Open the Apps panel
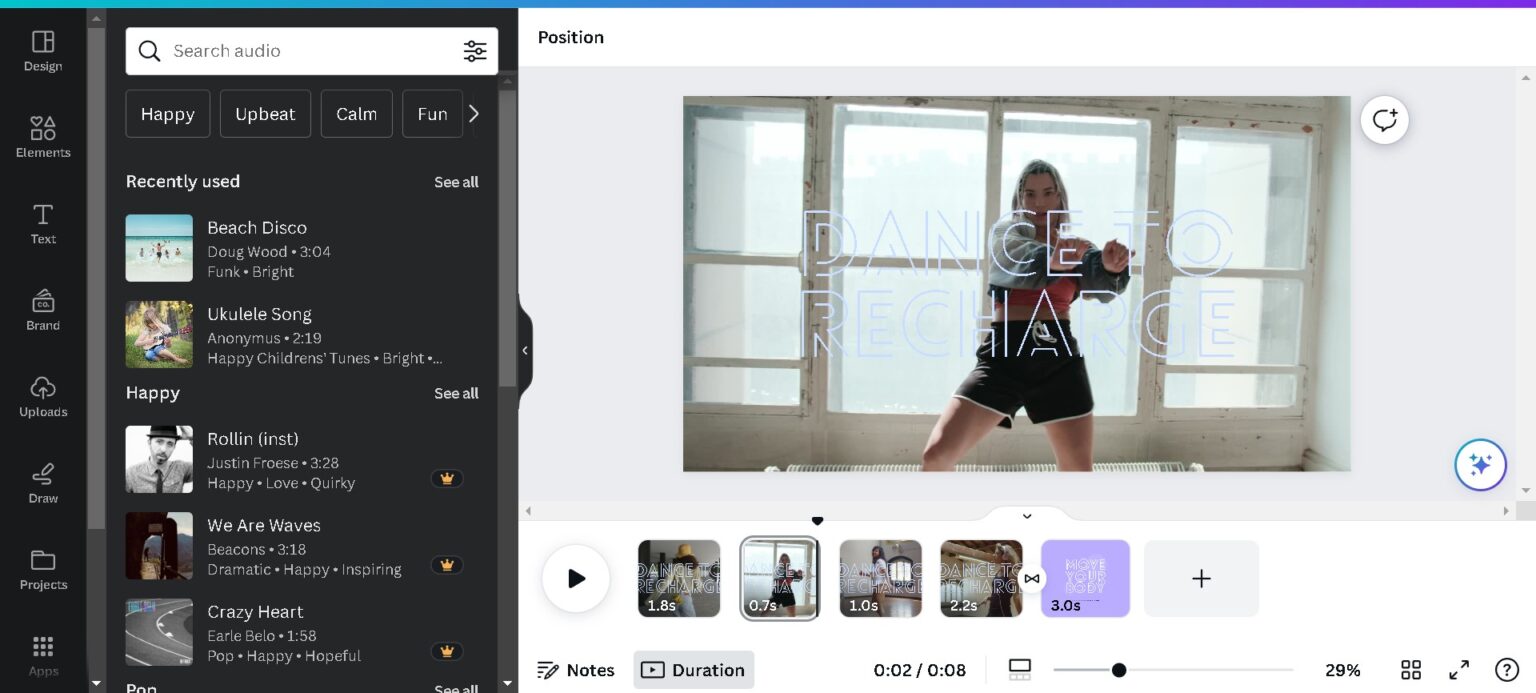Image resolution: width=1536 pixels, height=693 pixels. [x=42, y=650]
